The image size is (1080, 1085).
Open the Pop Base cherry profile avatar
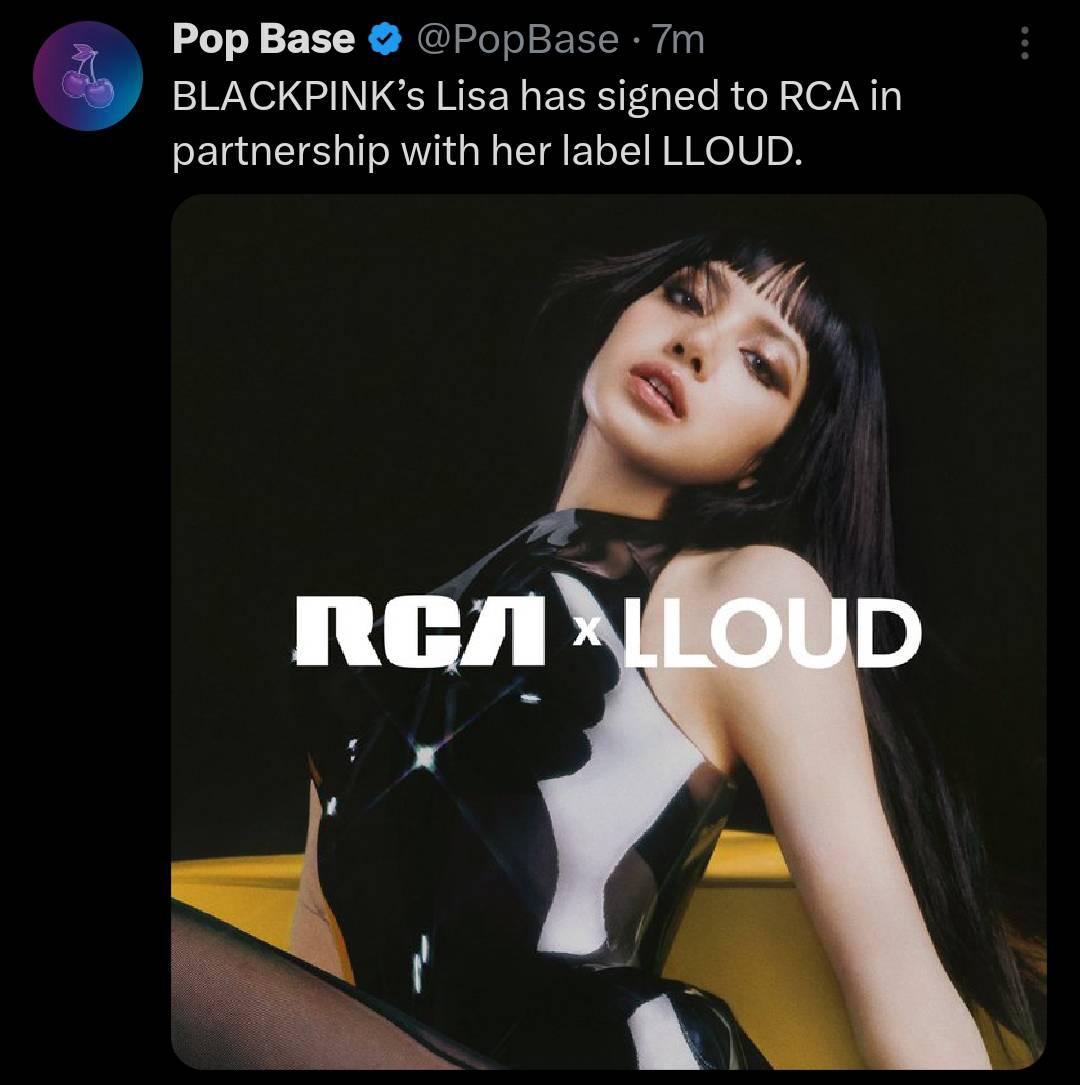88,76
